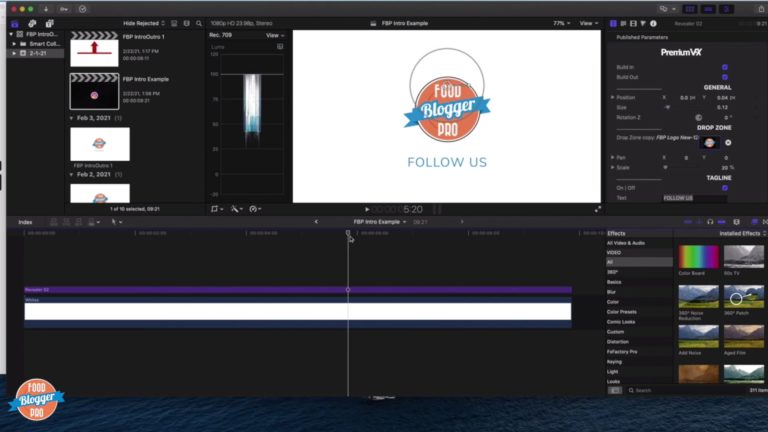The height and width of the screenshot is (432, 768).
Task: Open the viewer 77% zoom dropdown
Action: tap(559, 22)
